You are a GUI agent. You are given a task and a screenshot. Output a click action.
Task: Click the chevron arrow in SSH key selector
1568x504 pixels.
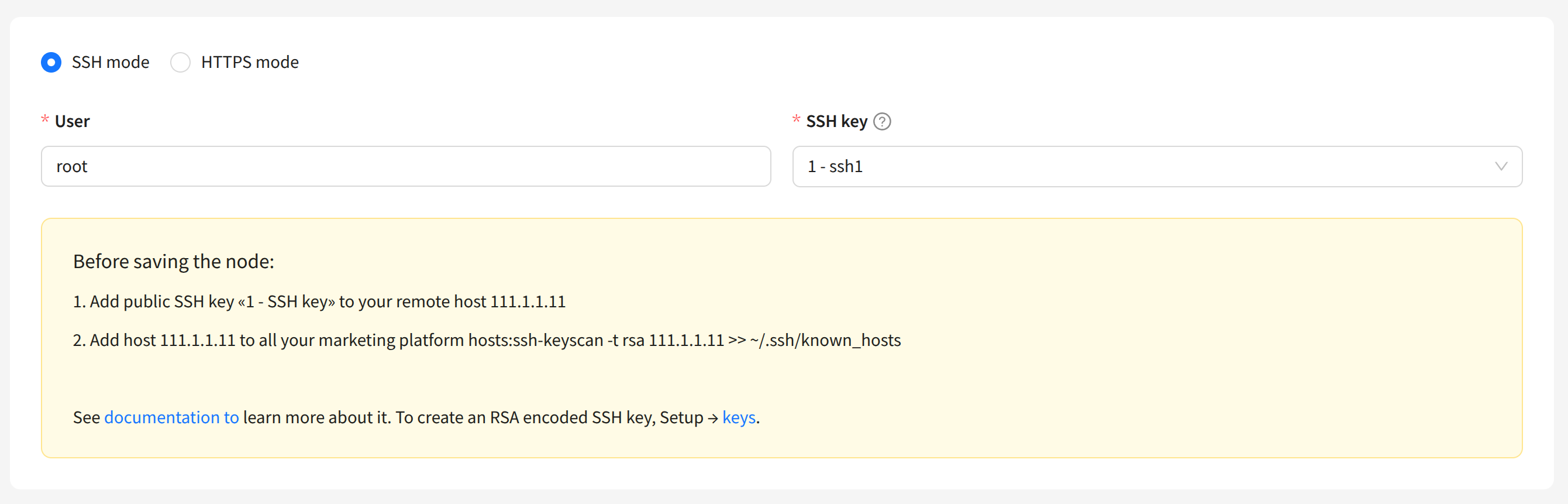[x=1501, y=166]
